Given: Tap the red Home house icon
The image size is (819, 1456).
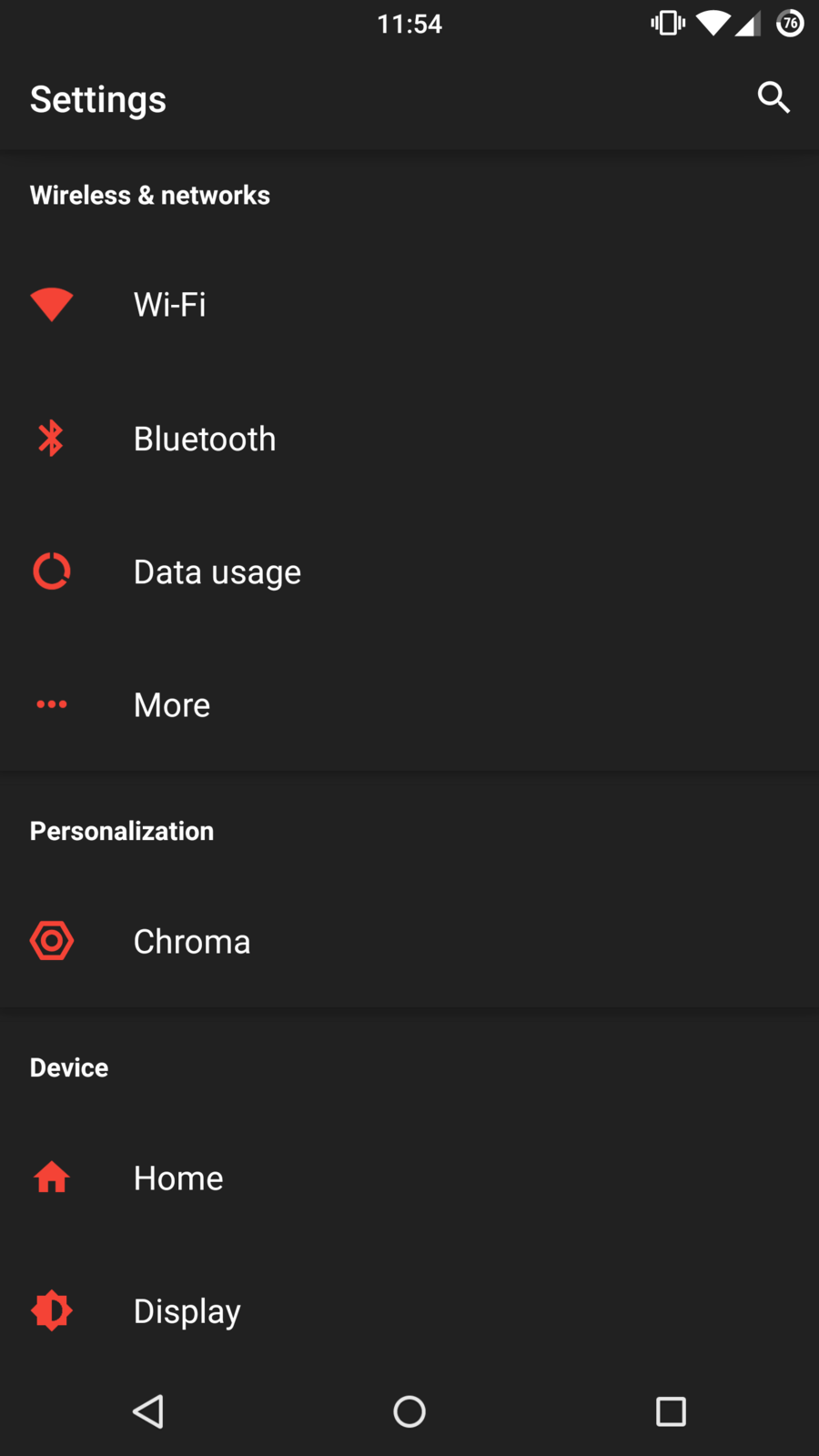Looking at the screenshot, I should pos(52,1178).
